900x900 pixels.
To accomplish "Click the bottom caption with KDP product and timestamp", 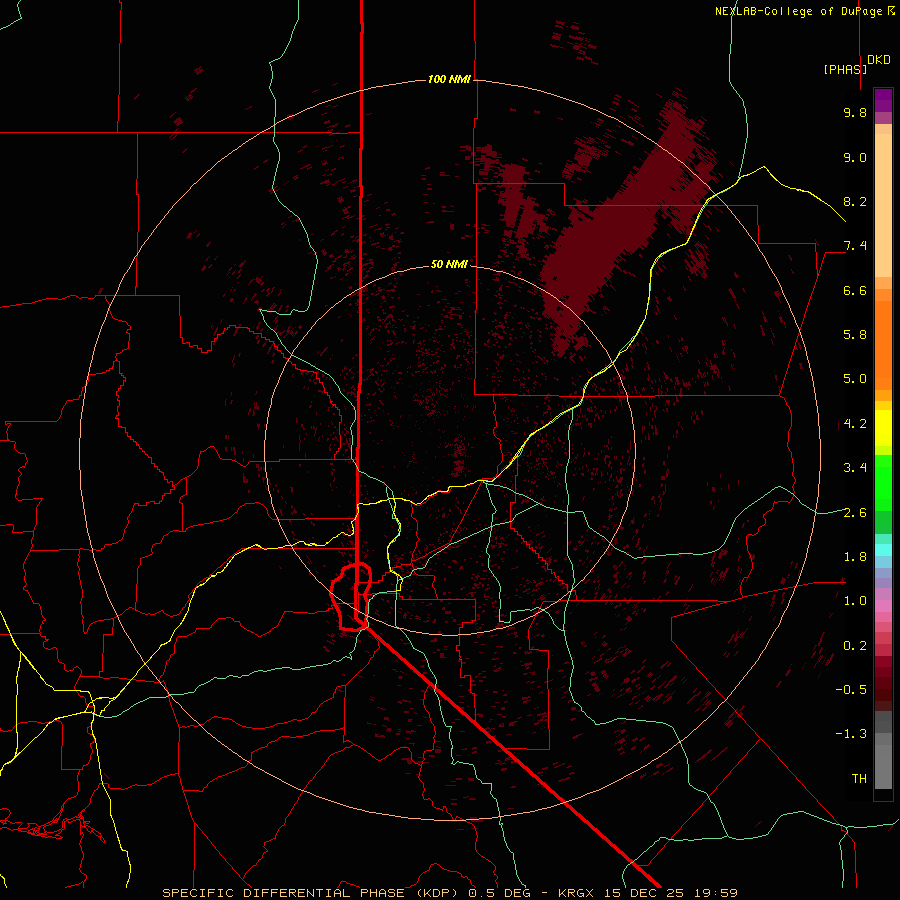I will point(449,893).
